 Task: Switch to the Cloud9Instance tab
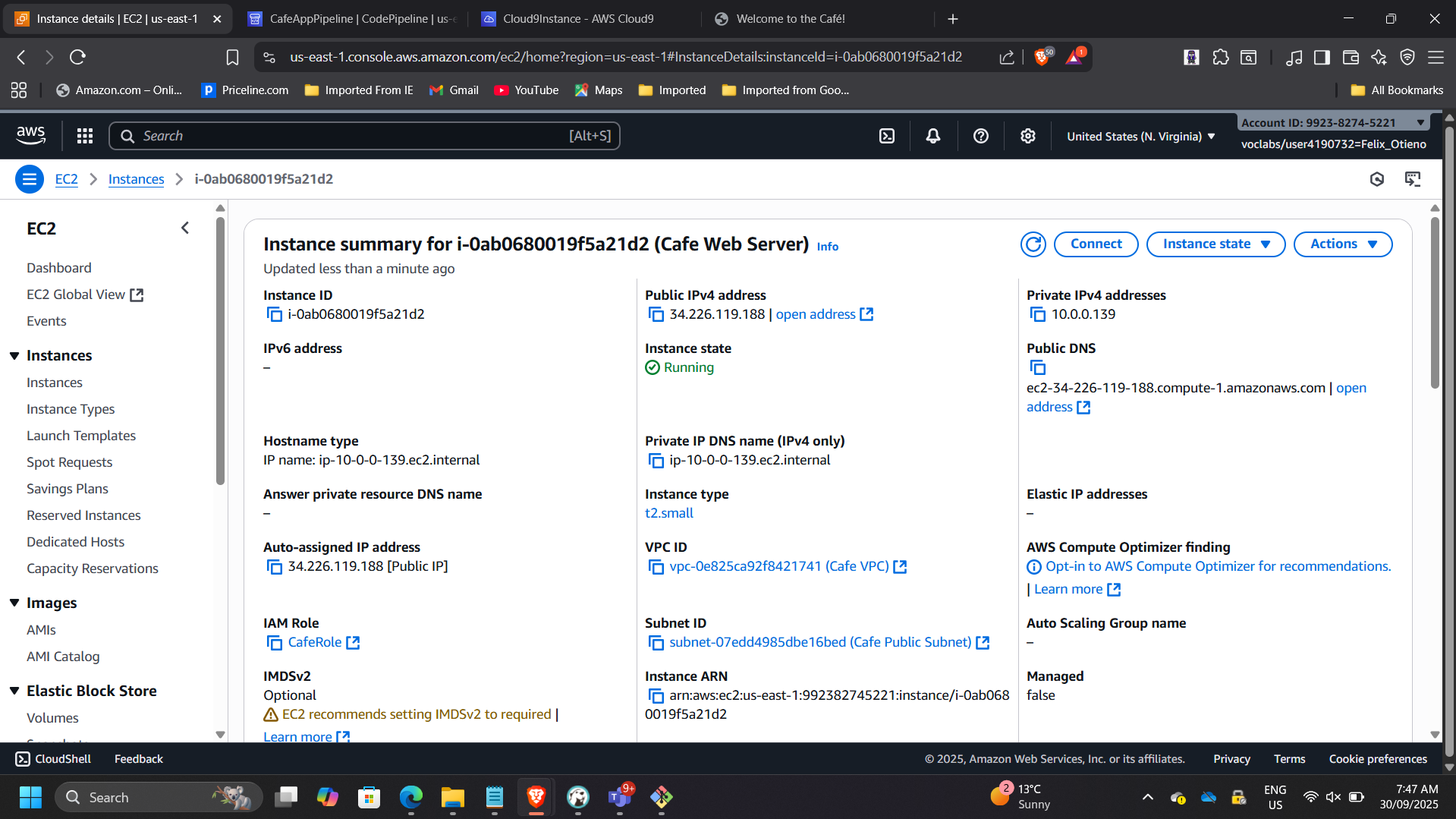(576, 18)
